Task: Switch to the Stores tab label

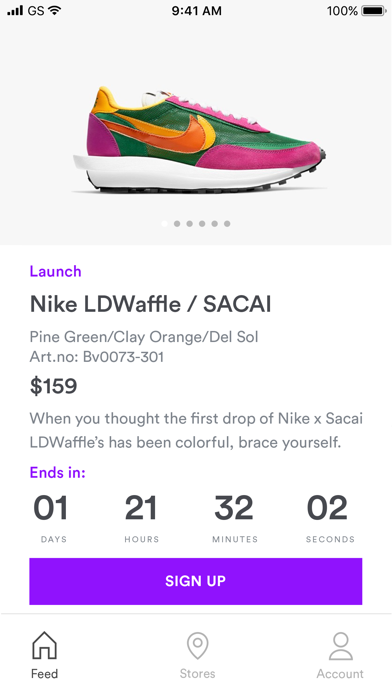Action: pos(198,673)
